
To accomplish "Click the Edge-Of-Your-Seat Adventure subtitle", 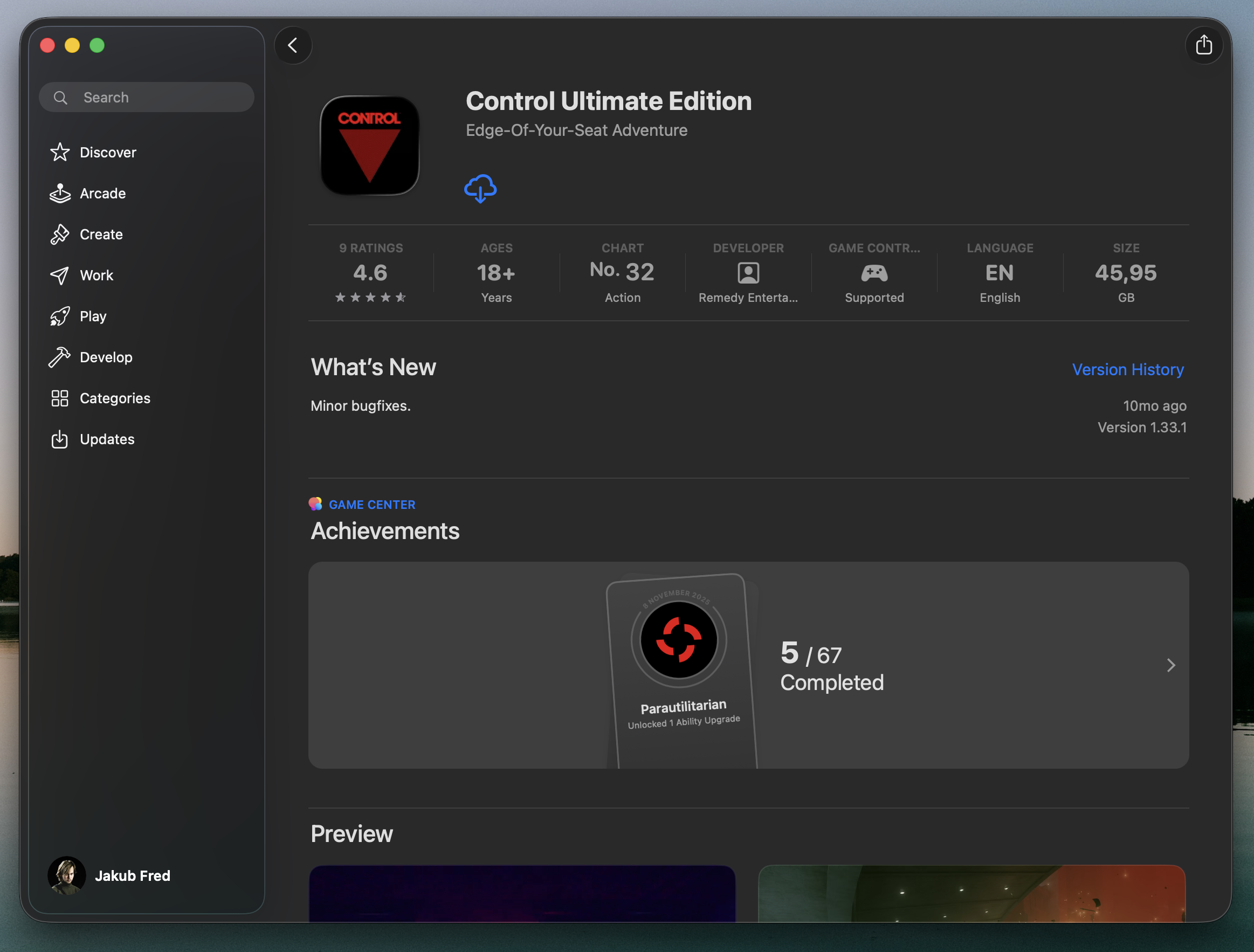I will pos(576,130).
